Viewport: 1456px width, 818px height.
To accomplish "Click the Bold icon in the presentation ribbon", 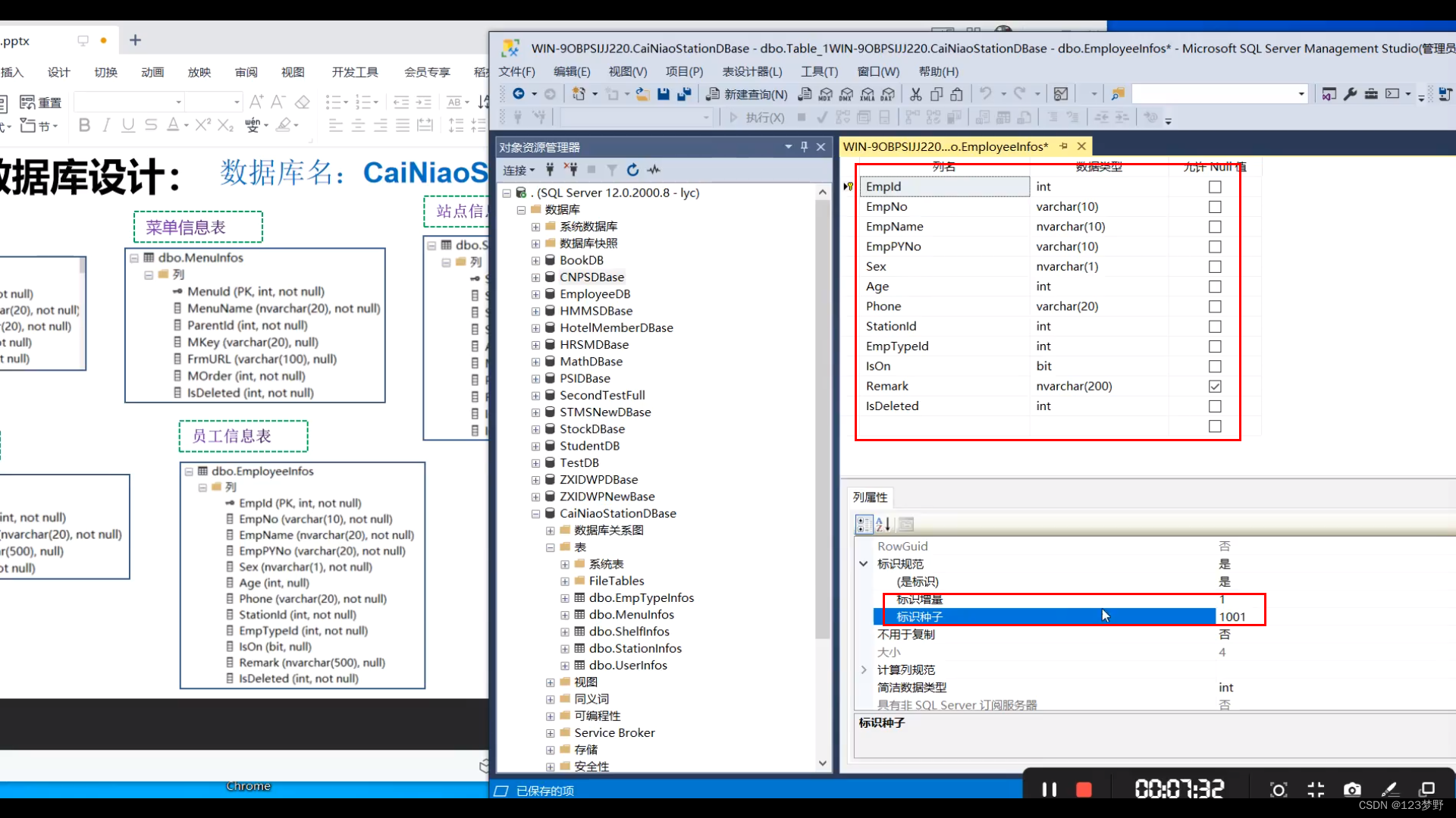I will [x=84, y=125].
